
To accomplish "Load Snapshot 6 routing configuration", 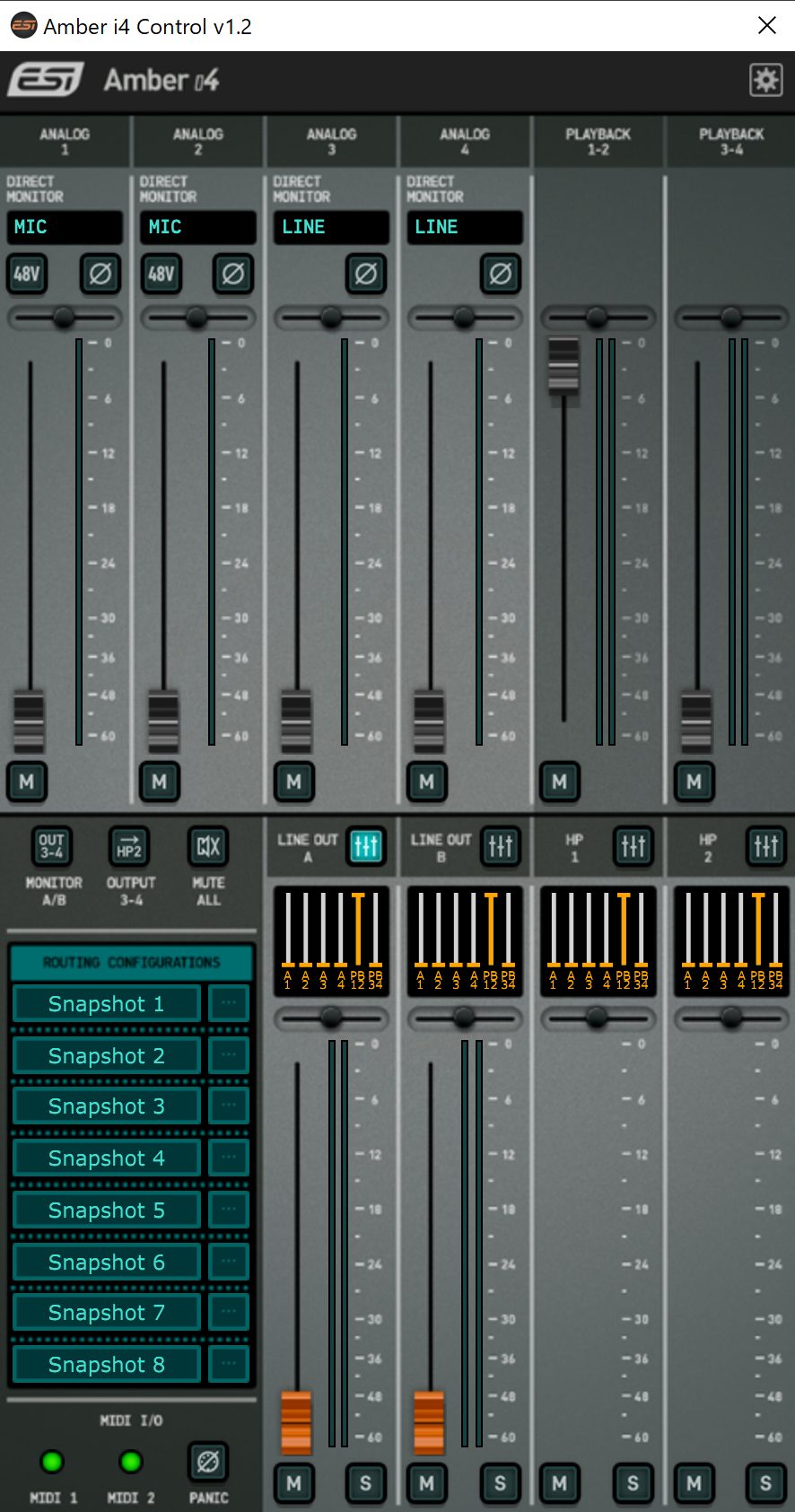I will pyautogui.click(x=107, y=1263).
